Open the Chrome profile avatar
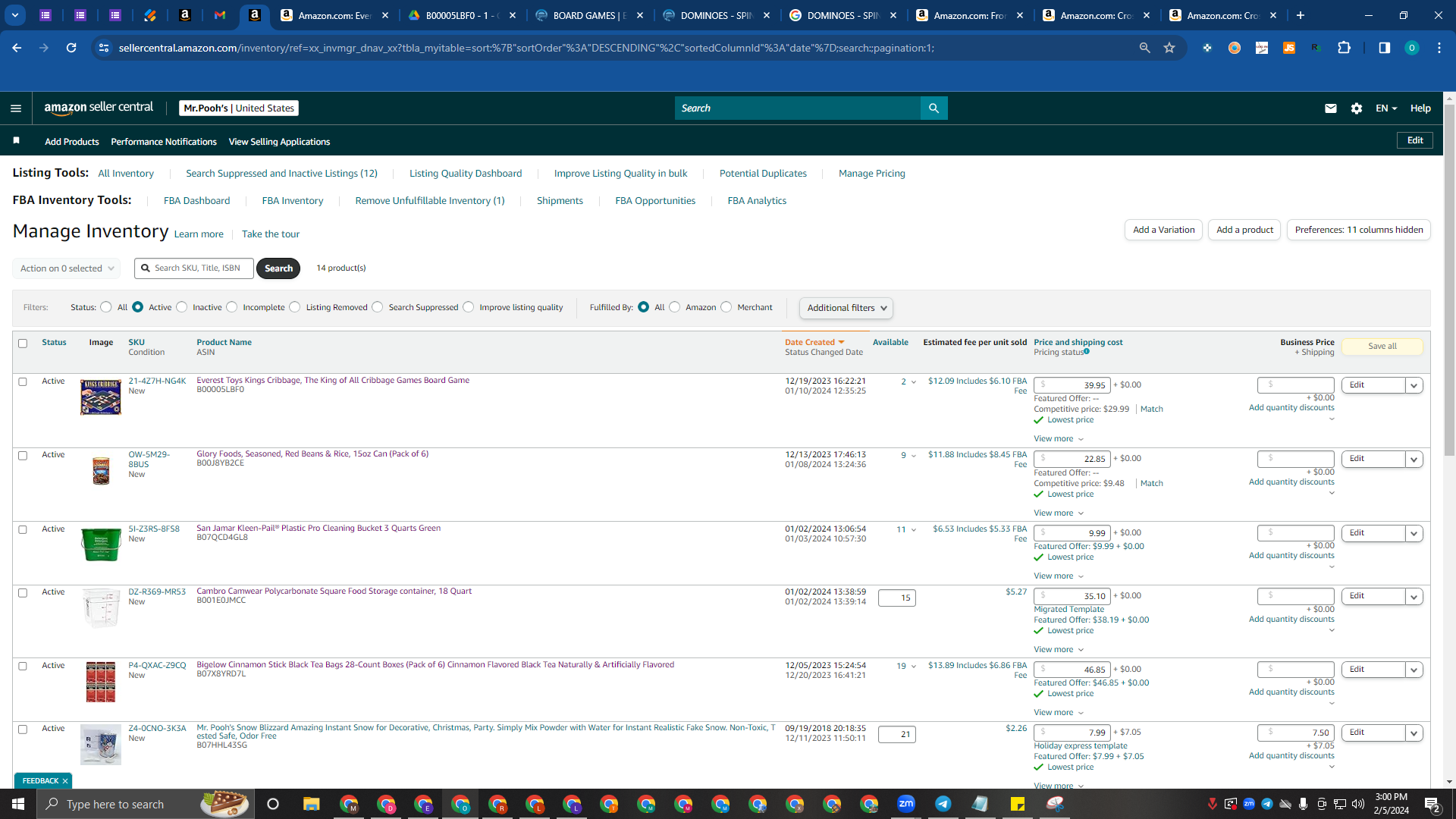This screenshot has height=819, width=1456. tap(1411, 48)
